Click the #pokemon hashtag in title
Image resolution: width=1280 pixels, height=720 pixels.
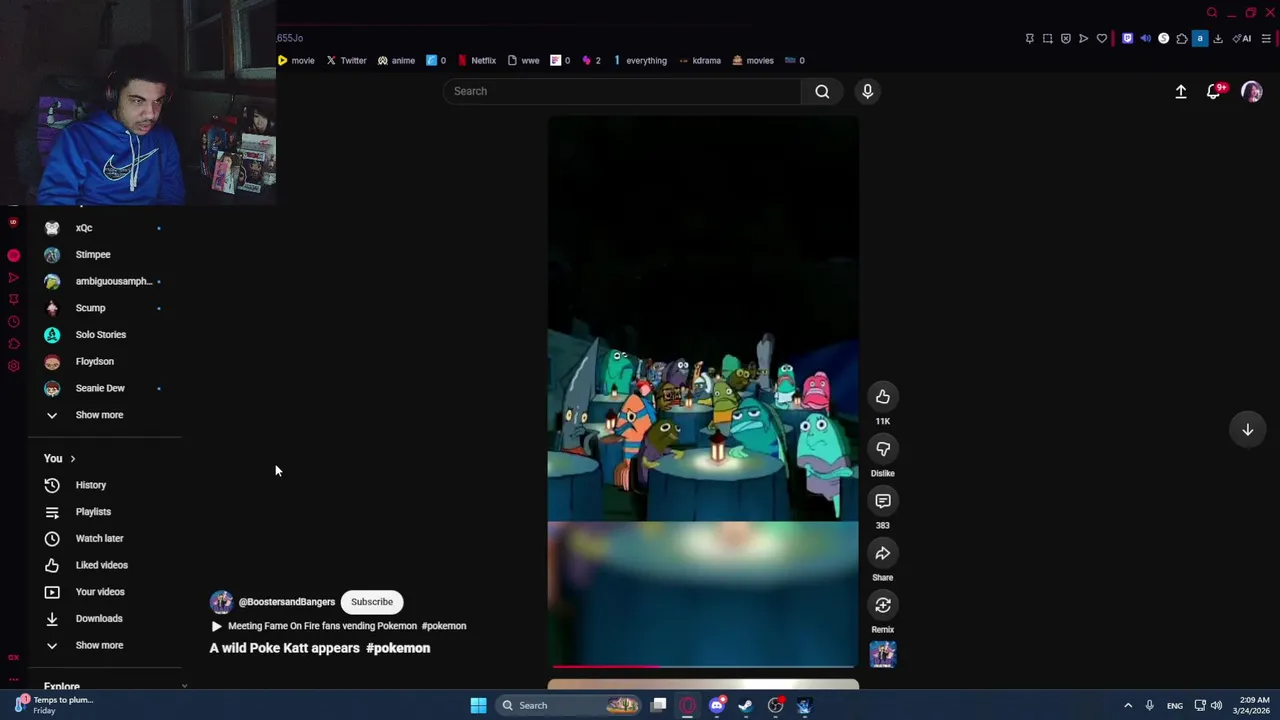pyautogui.click(x=398, y=648)
